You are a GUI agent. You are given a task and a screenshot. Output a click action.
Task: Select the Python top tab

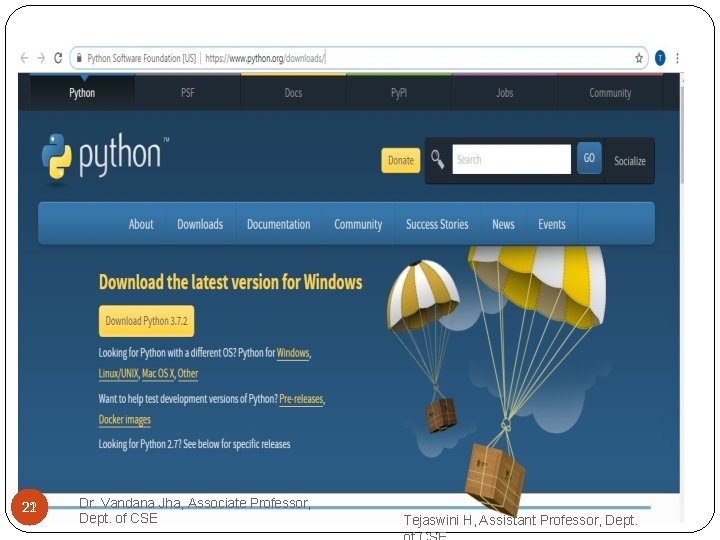pyautogui.click(x=82, y=93)
